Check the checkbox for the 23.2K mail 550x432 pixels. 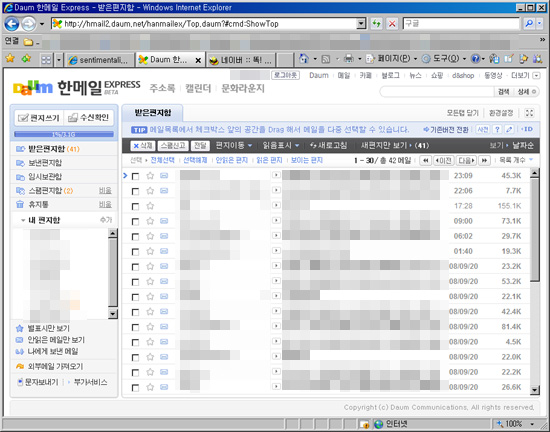135,267
